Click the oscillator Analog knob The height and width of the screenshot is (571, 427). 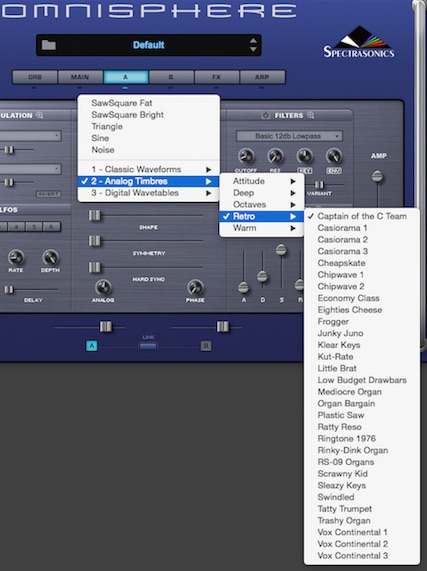coord(103,287)
